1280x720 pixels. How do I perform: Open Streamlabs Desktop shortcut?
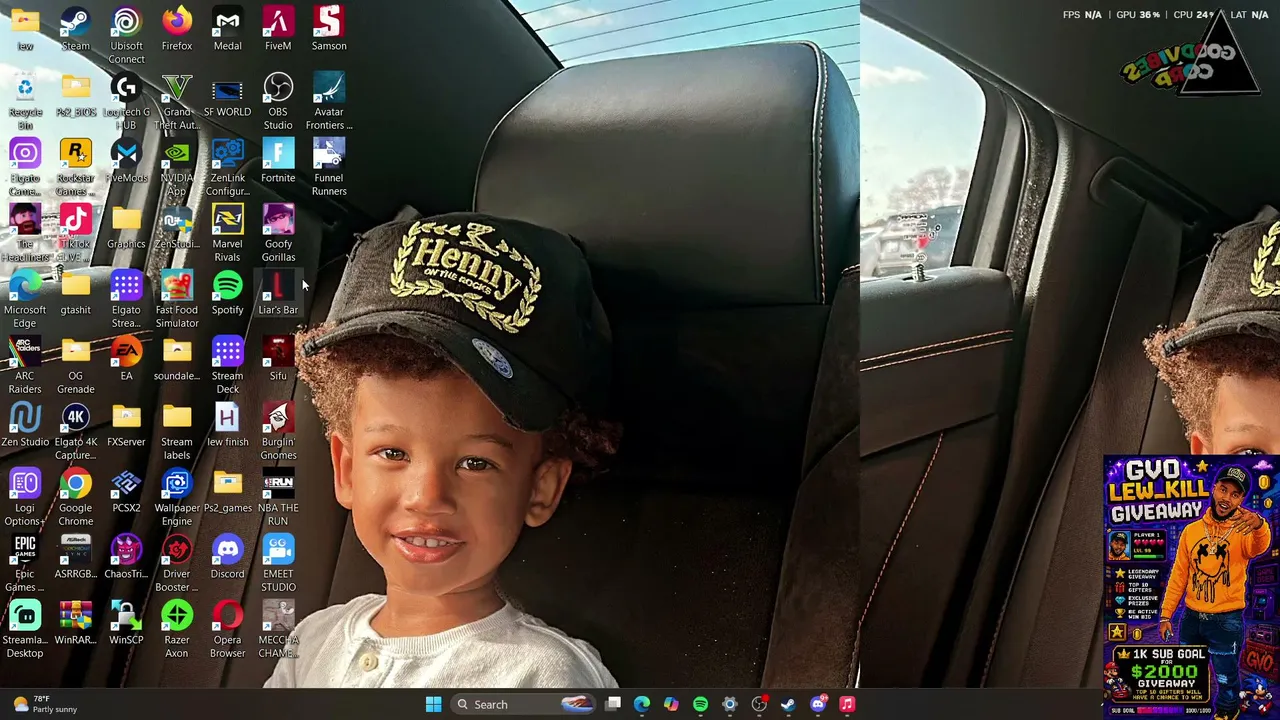click(x=25, y=629)
